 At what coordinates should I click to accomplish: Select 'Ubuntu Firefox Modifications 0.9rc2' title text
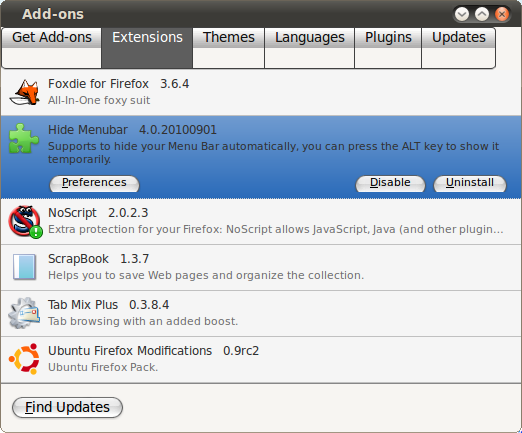point(153,351)
